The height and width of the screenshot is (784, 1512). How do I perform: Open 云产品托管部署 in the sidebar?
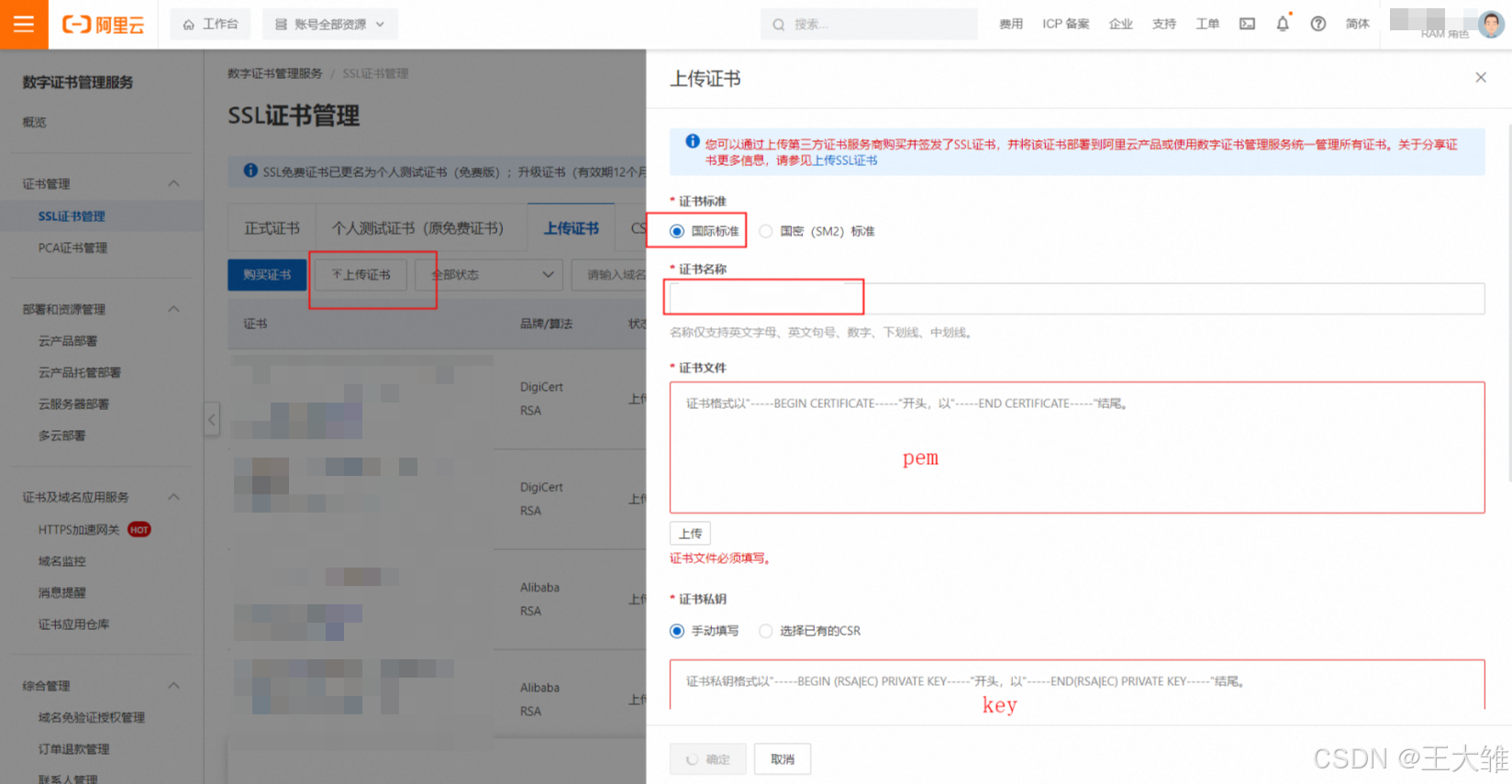pyautogui.click(x=80, y=372)
